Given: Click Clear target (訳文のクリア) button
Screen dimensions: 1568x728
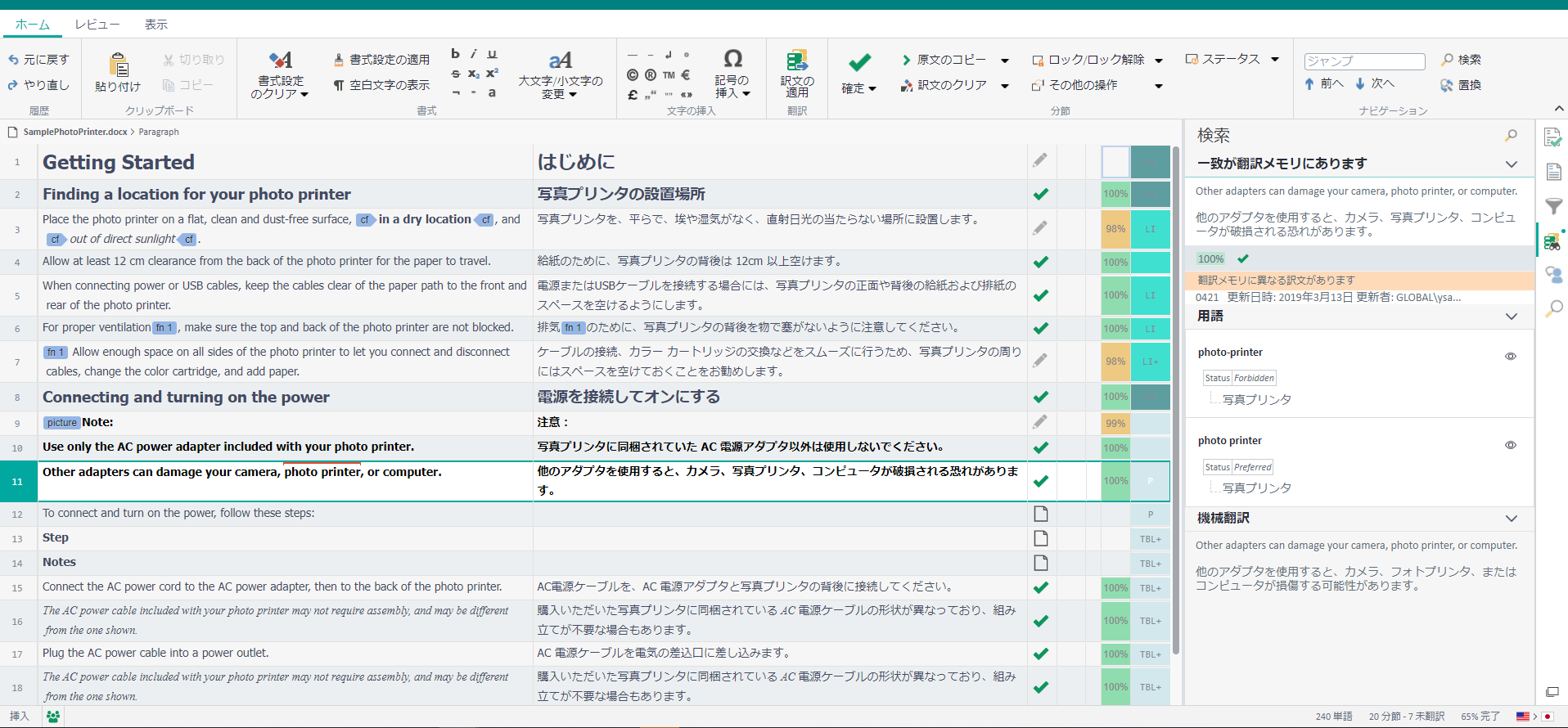Looking at the screenshot, I should (x=944, y=85).
